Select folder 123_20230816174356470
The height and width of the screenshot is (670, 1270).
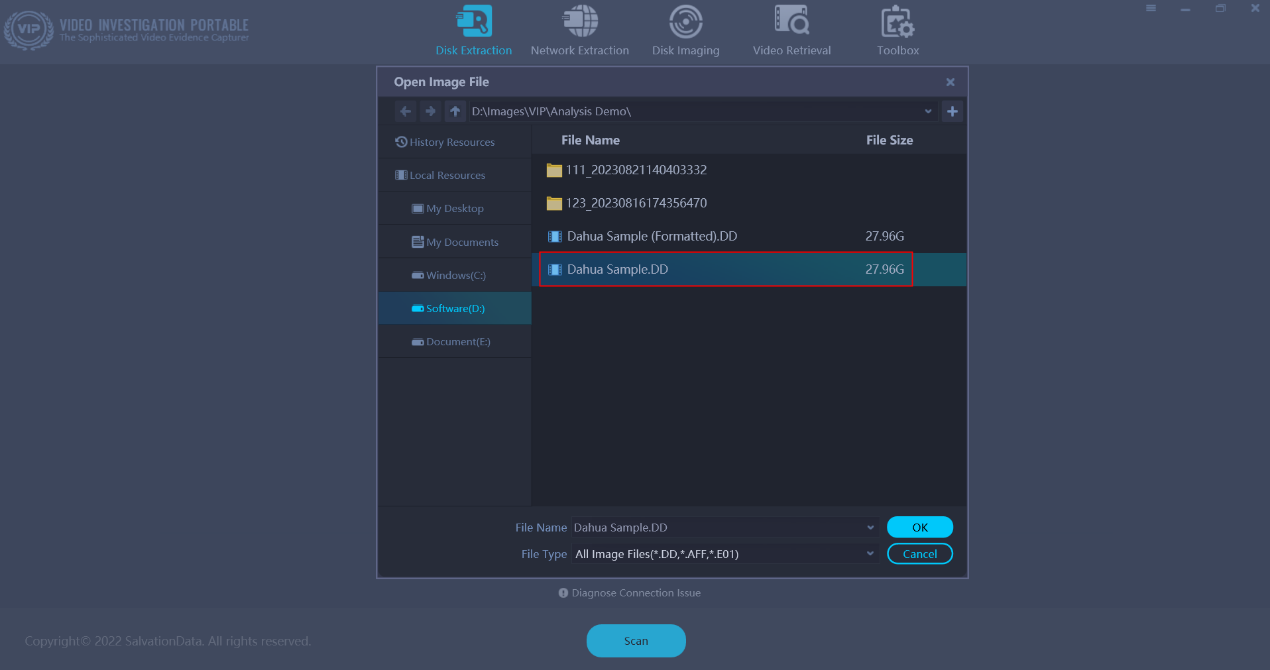(749, 203)
